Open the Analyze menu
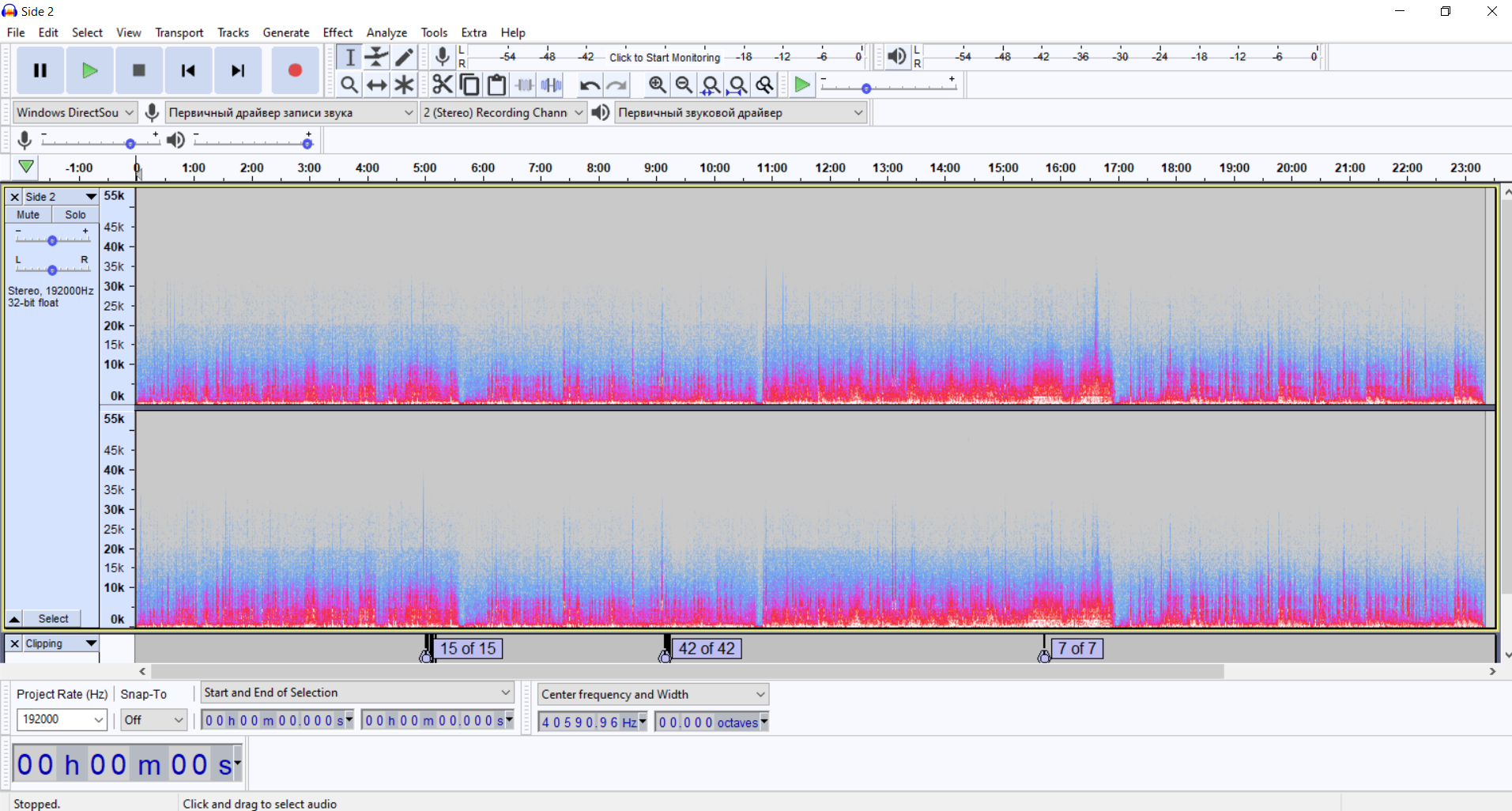1512x811 pixels. (386, 32)
